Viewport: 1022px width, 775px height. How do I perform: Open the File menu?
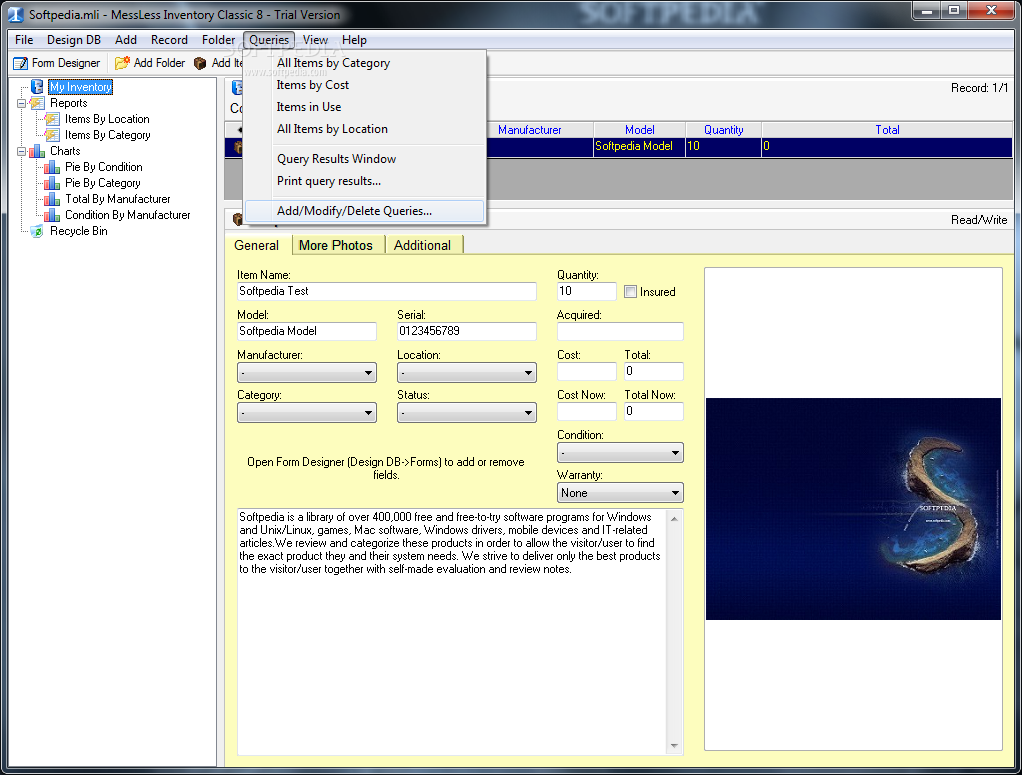[24, 40]
